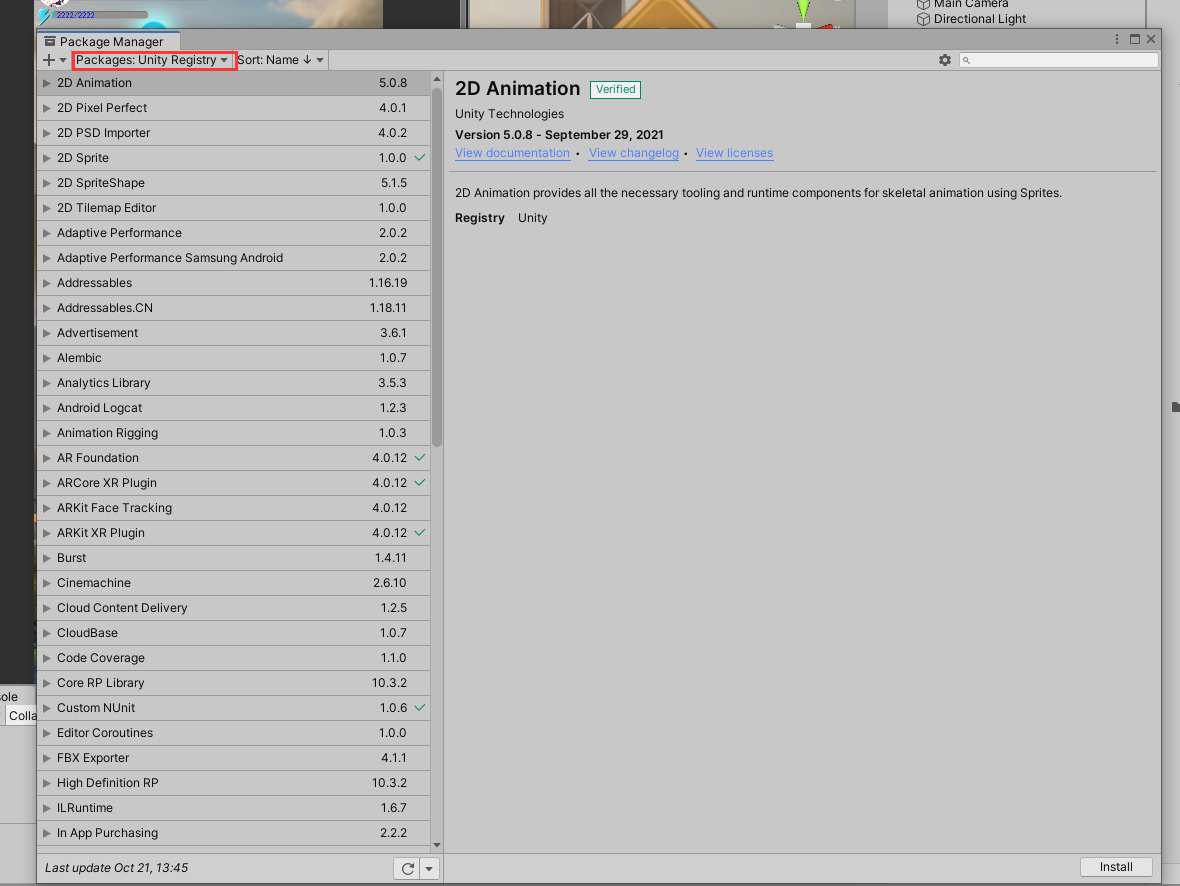The image size is (1180, 886).
Task: Select the Editor Coroutines package
Action: [233, 732]
